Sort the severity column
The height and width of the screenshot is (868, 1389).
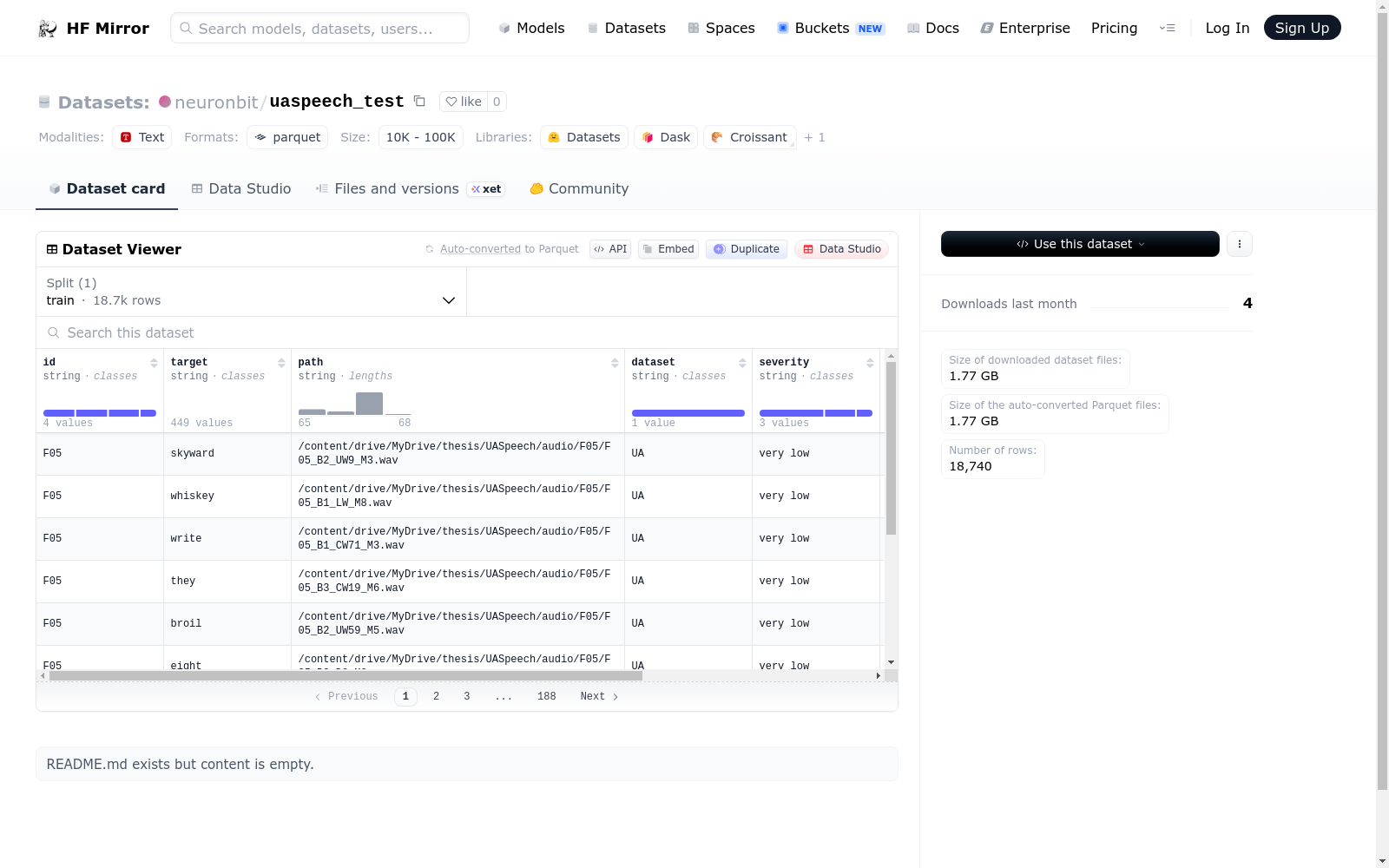(x=870, y=363)
